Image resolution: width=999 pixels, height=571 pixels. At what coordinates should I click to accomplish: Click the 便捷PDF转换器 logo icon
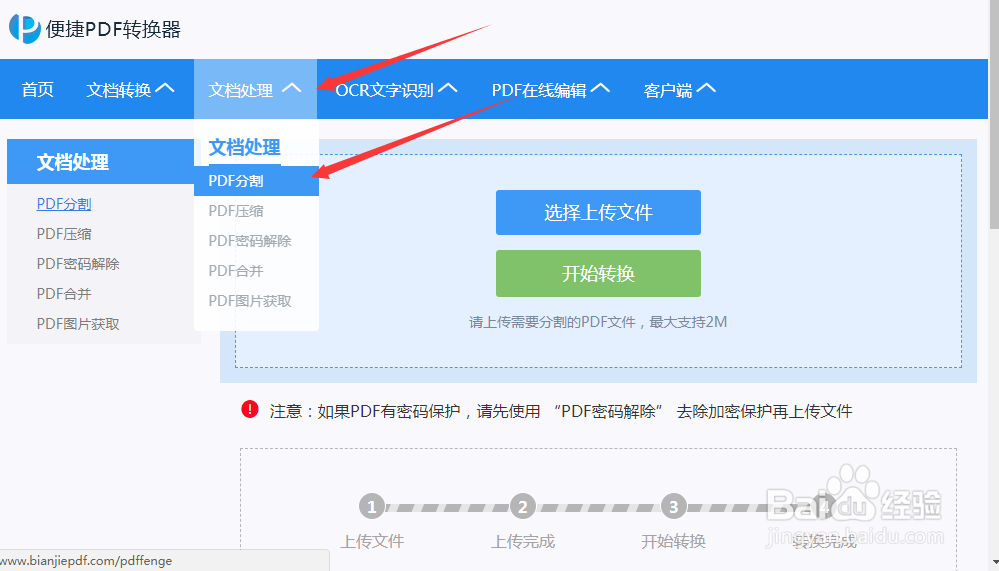[x=25, y=29]
